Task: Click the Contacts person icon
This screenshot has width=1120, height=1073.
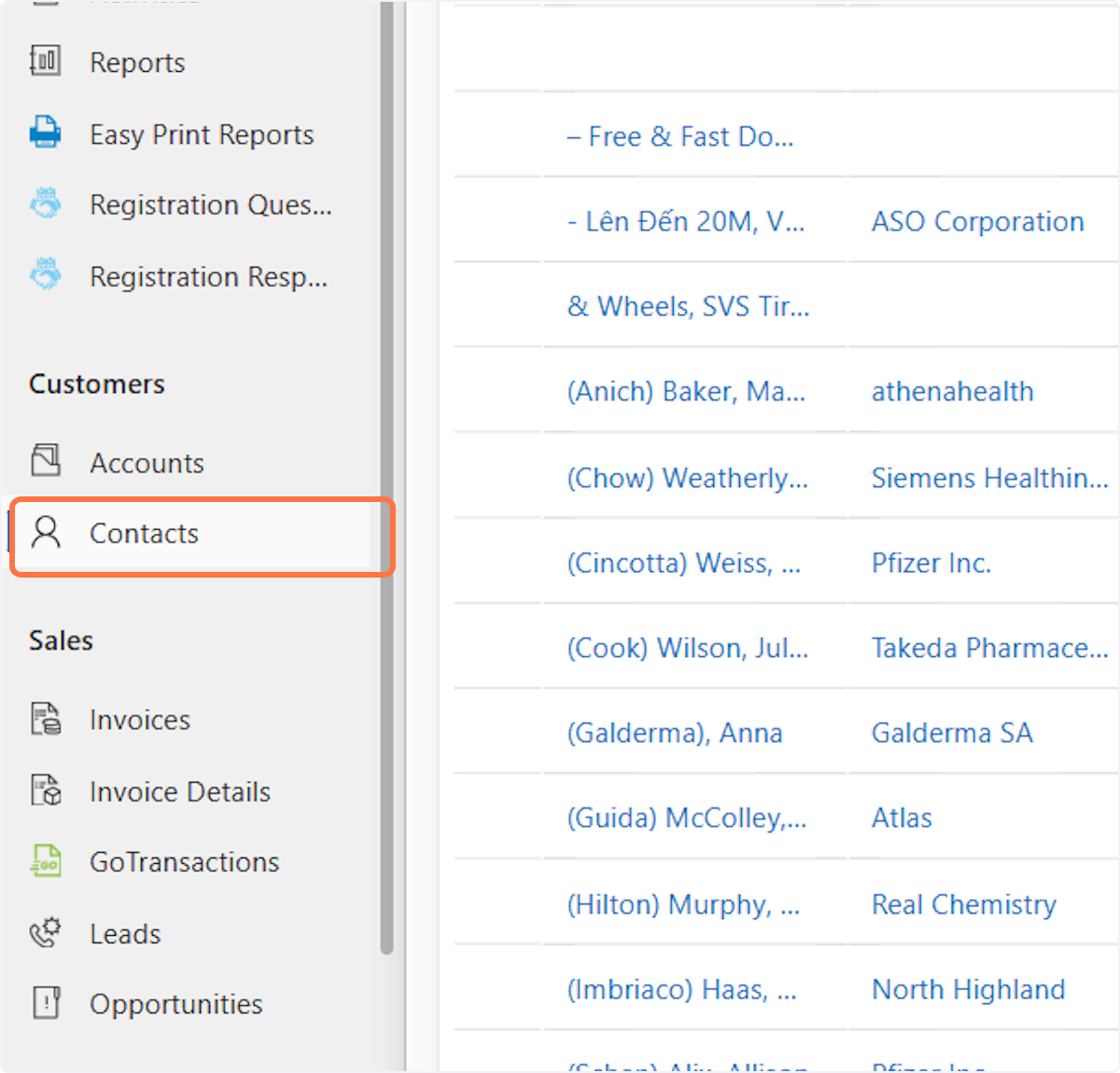Action: pos(45,532)
